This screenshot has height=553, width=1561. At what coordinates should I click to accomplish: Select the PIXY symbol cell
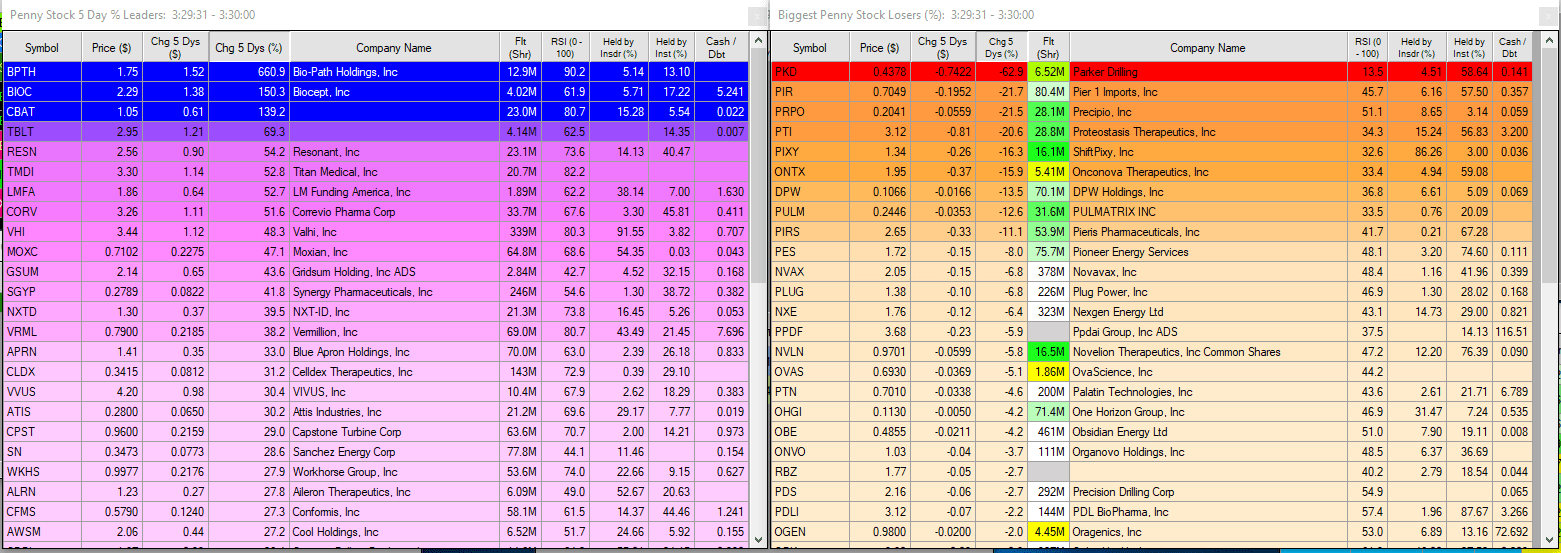(x=810, y=152)
